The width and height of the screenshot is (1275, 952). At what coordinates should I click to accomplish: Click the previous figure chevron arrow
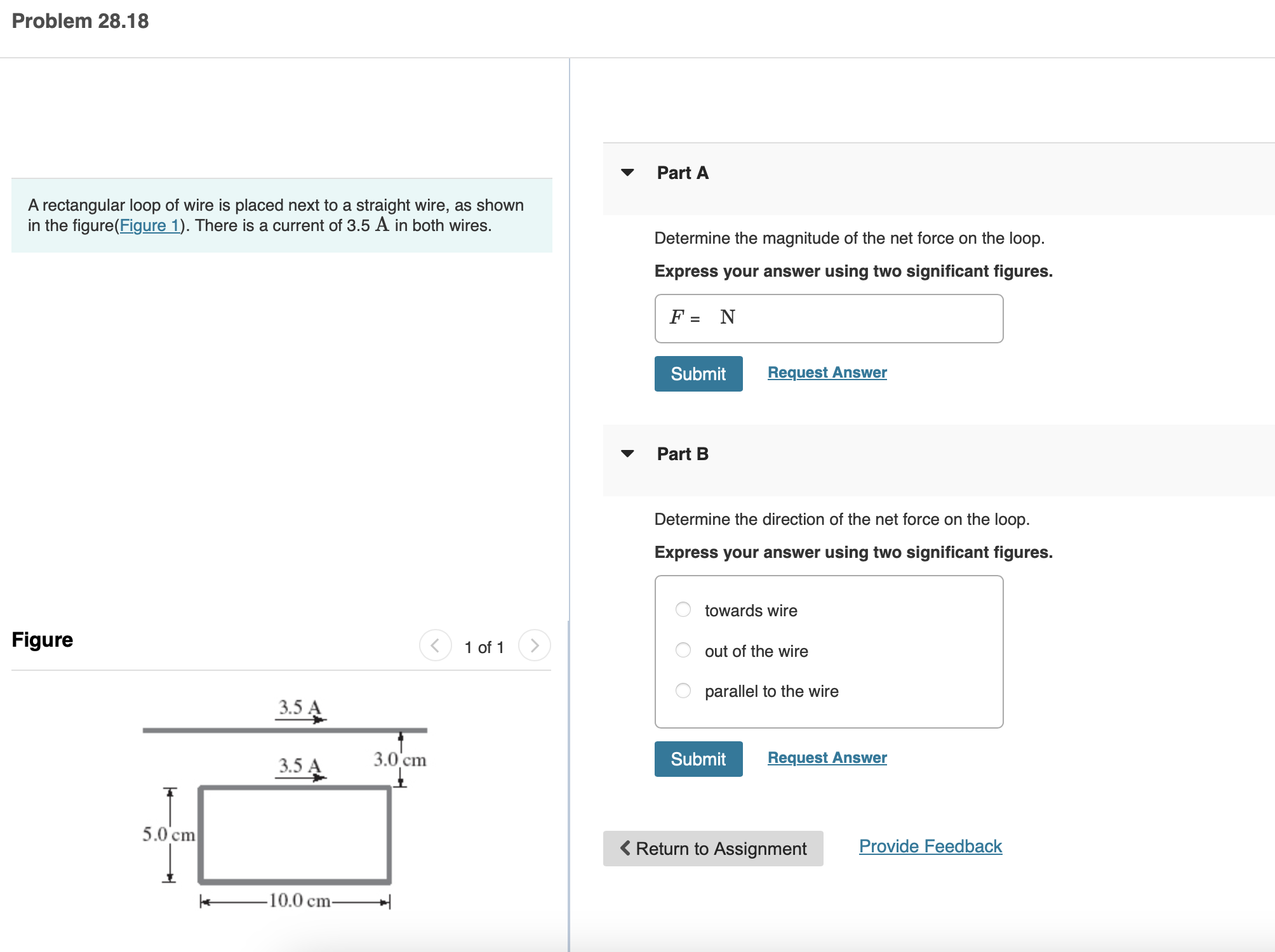coord(434,645)
